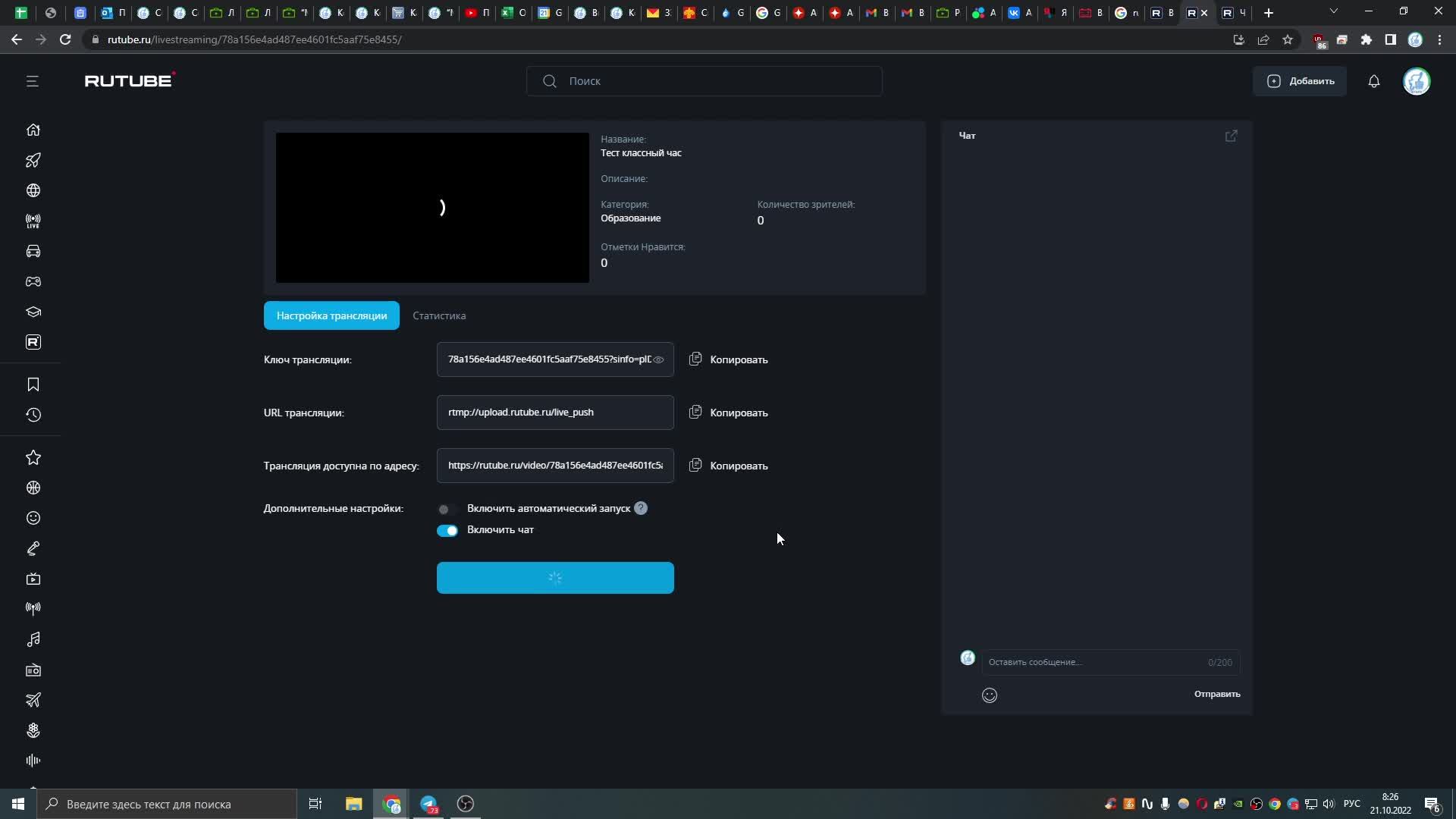The height and width of the screenshot is (819, 1456).
Task: Select the Настройка трансляции tab
Action: tap(331, 315)
